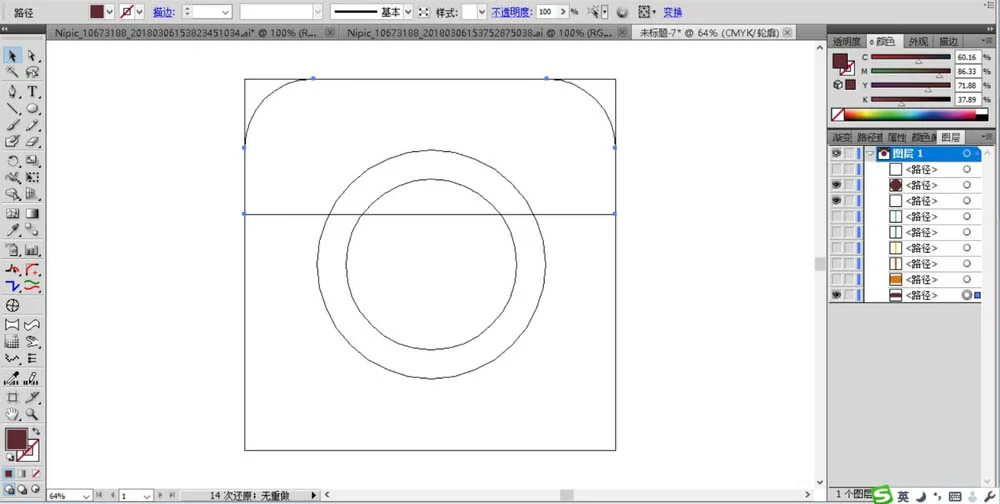Select the Ellipse shape tool
Viewport: 1000px width, 504px height.
pyautogui.click(x=32, y=108)
